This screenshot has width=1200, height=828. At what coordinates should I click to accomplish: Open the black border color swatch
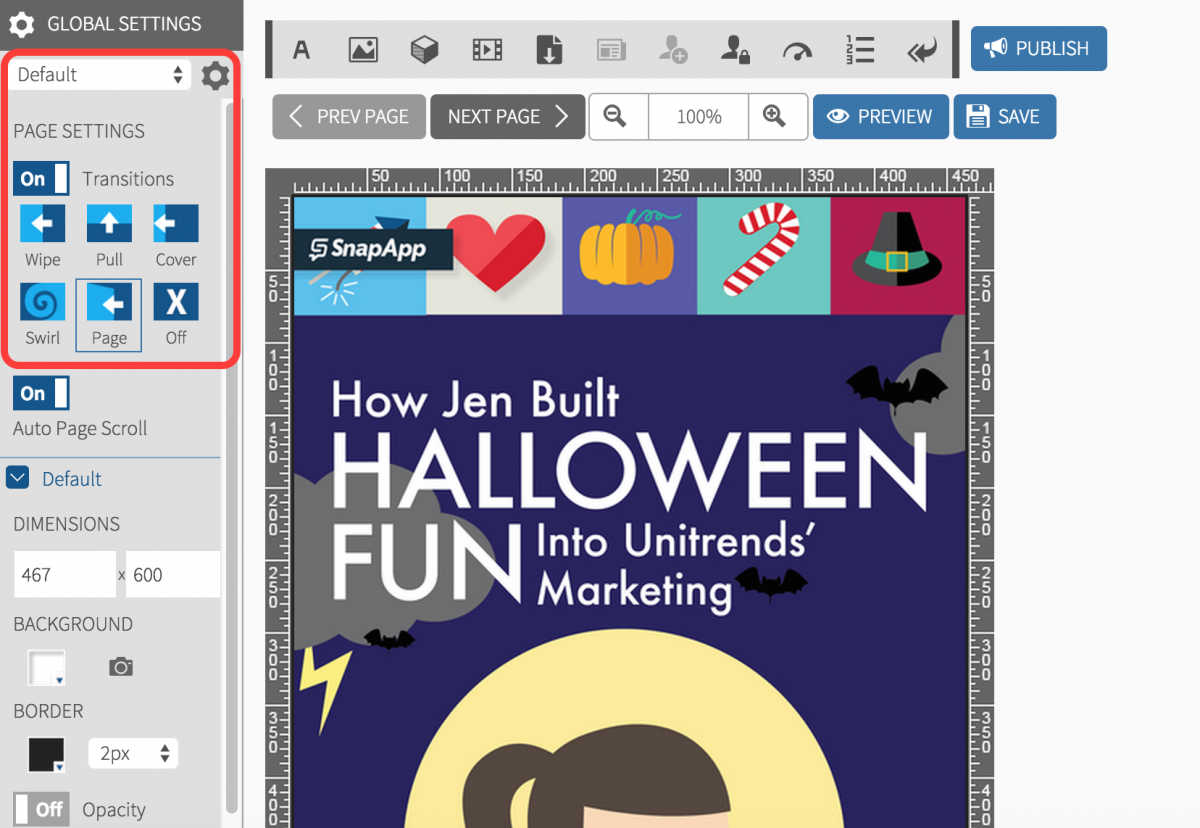pos(46,754)
